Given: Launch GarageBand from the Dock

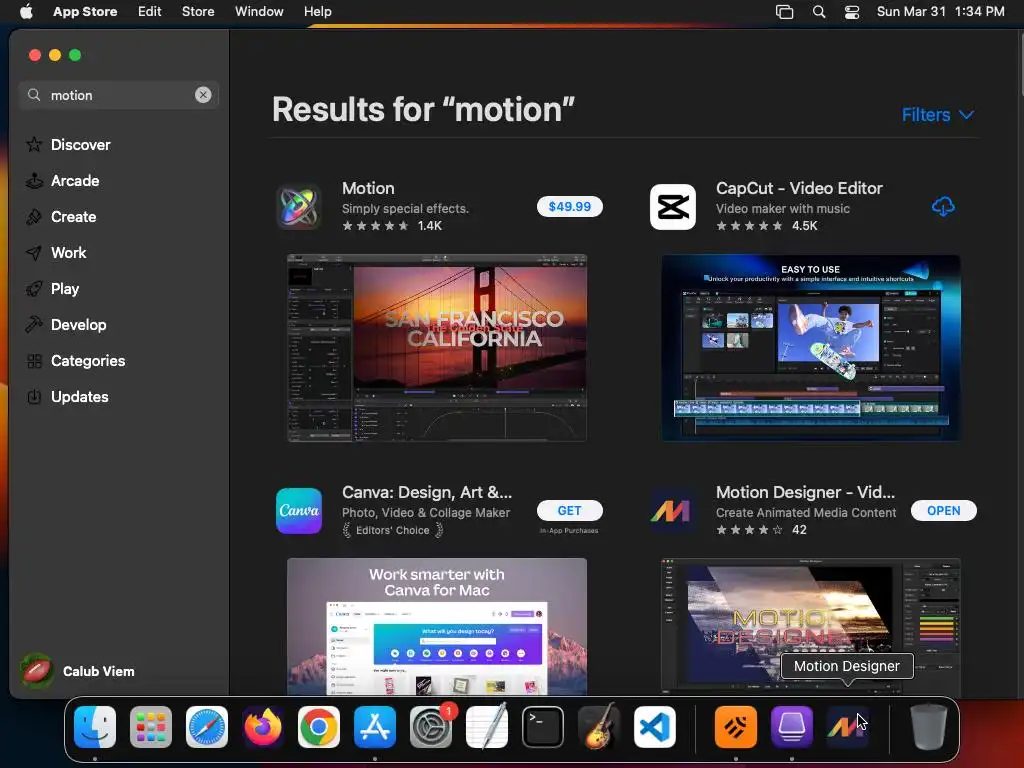Looking at the screenshot, I should pyautogui.click(x=599, y=727).
